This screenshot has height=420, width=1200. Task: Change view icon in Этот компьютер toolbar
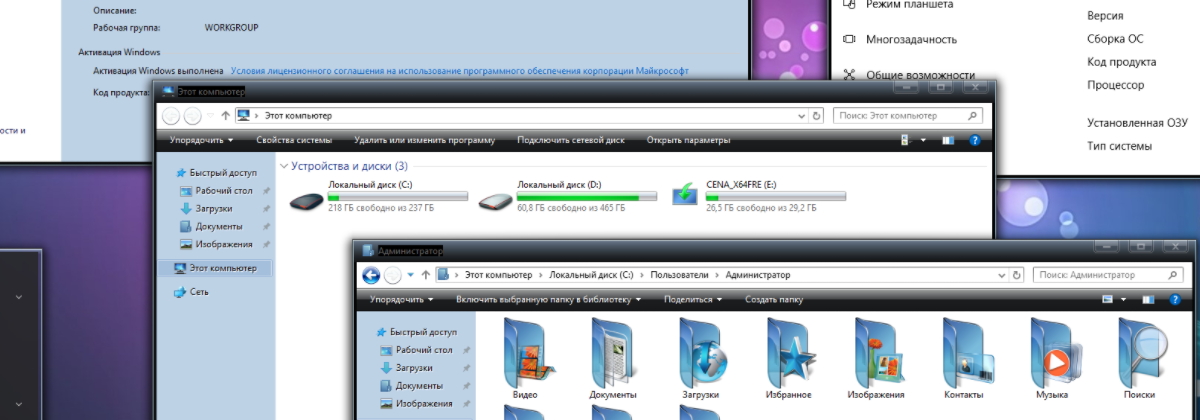[x=907, y=141]
